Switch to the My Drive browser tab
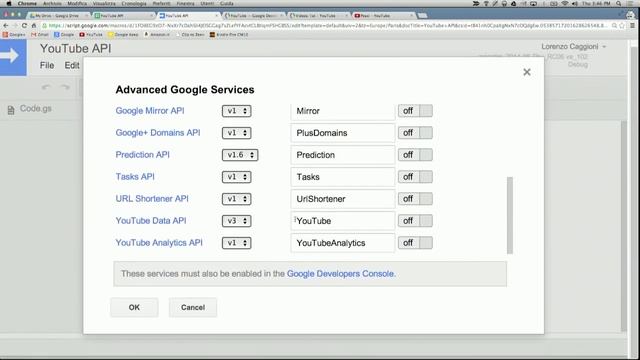Viewport: 640px width, 360px height. [59, 16]
